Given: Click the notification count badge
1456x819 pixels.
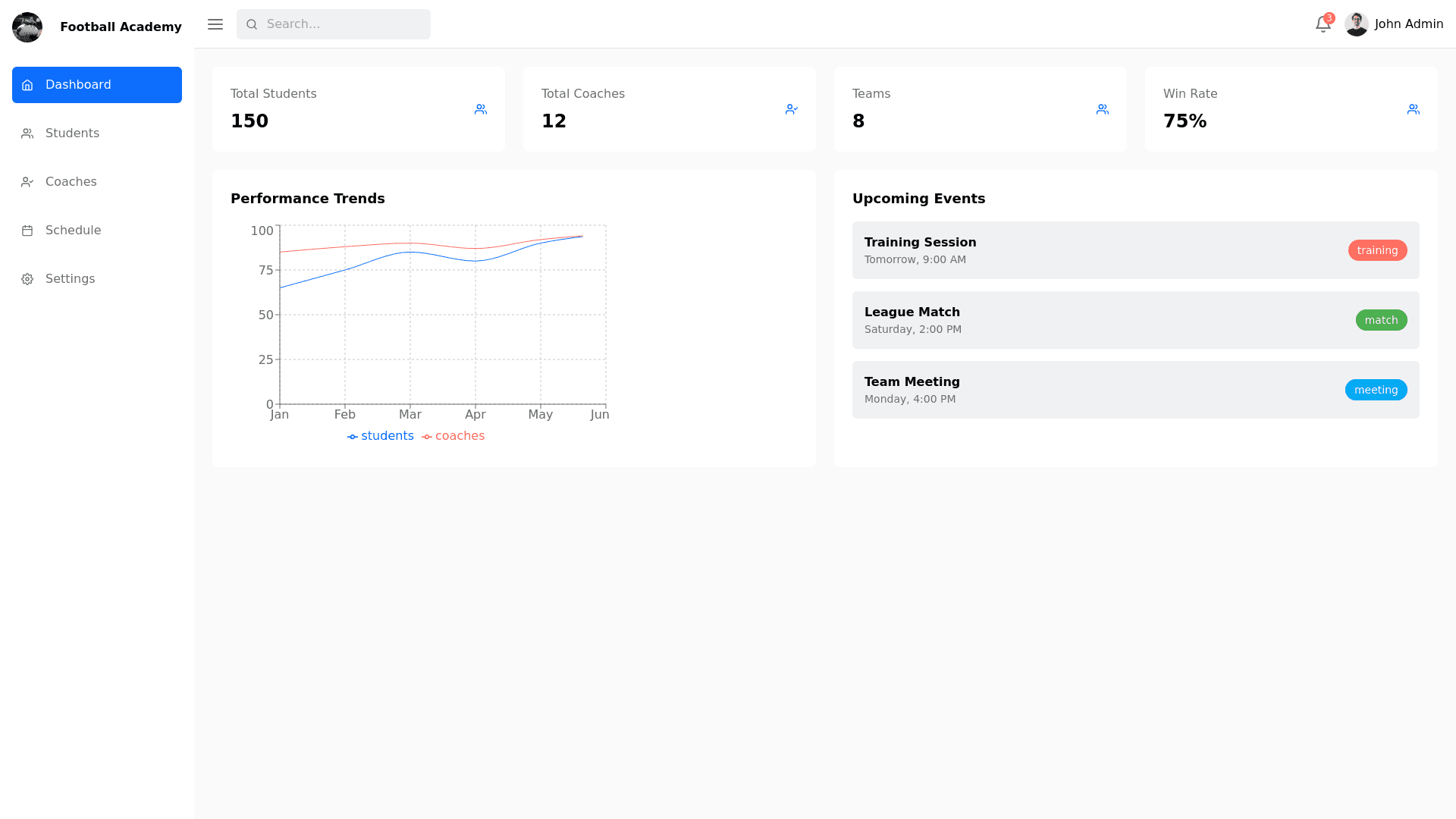Looking at the screenshot, I should click(x=1328, y=16).
